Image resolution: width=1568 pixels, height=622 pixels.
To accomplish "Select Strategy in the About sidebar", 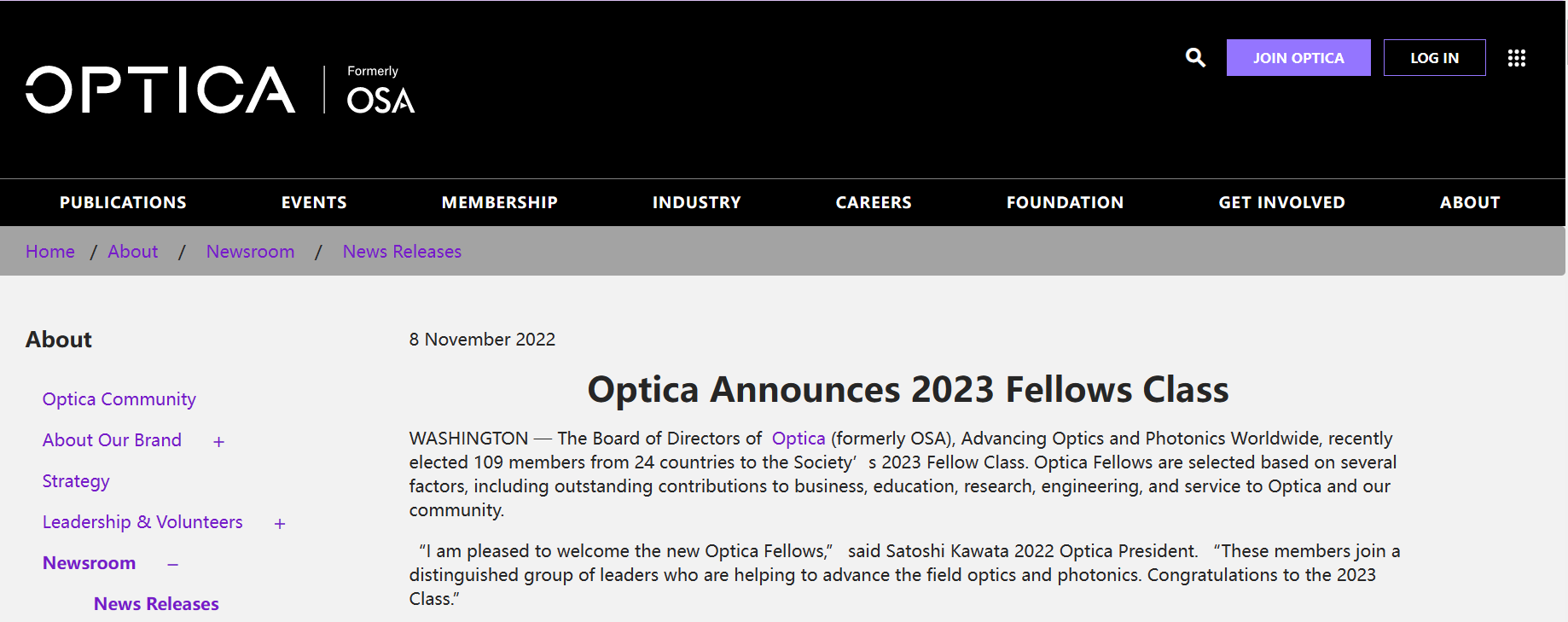I will click(x=76, y=481).
